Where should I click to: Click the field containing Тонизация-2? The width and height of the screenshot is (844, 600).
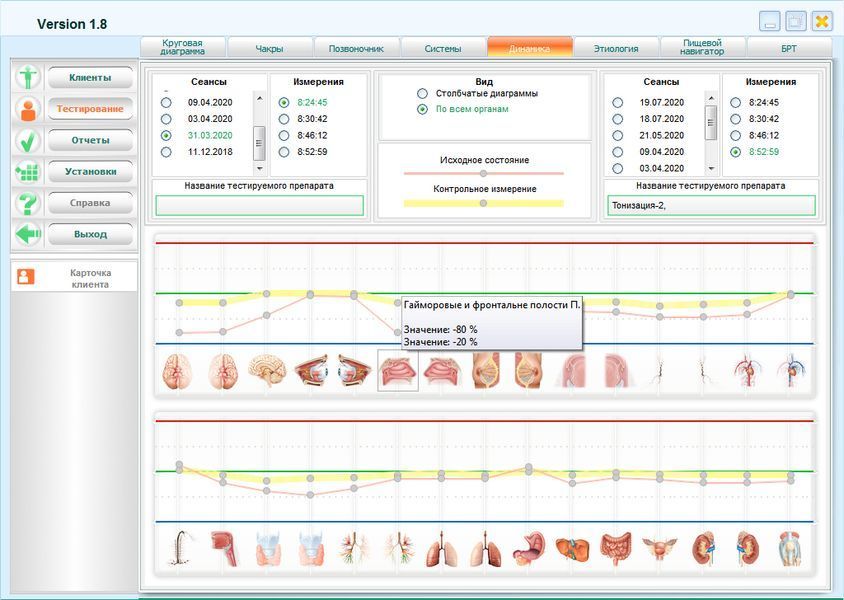711,206
